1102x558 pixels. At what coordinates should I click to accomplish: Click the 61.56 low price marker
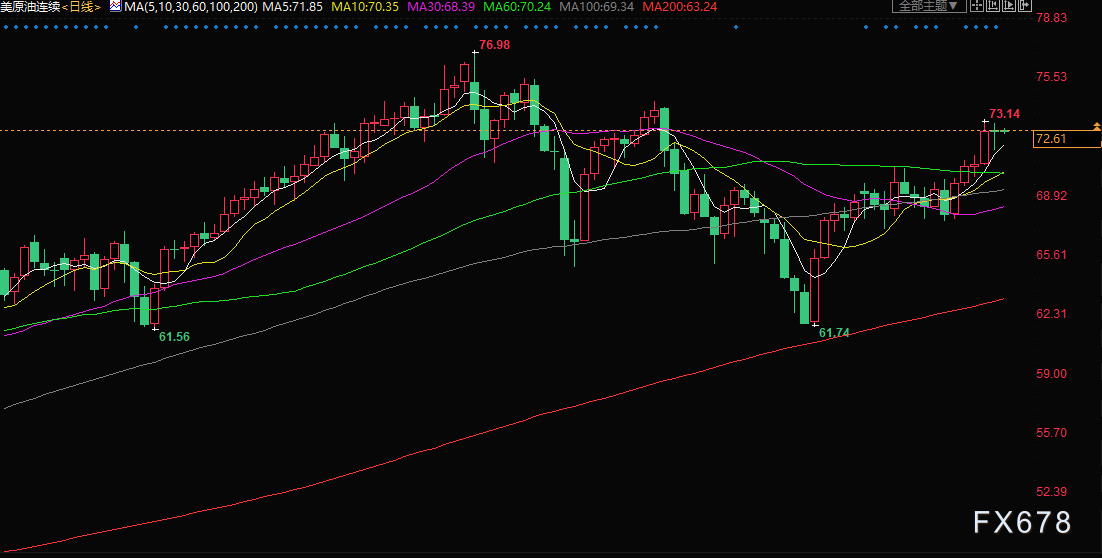(174, 337)
